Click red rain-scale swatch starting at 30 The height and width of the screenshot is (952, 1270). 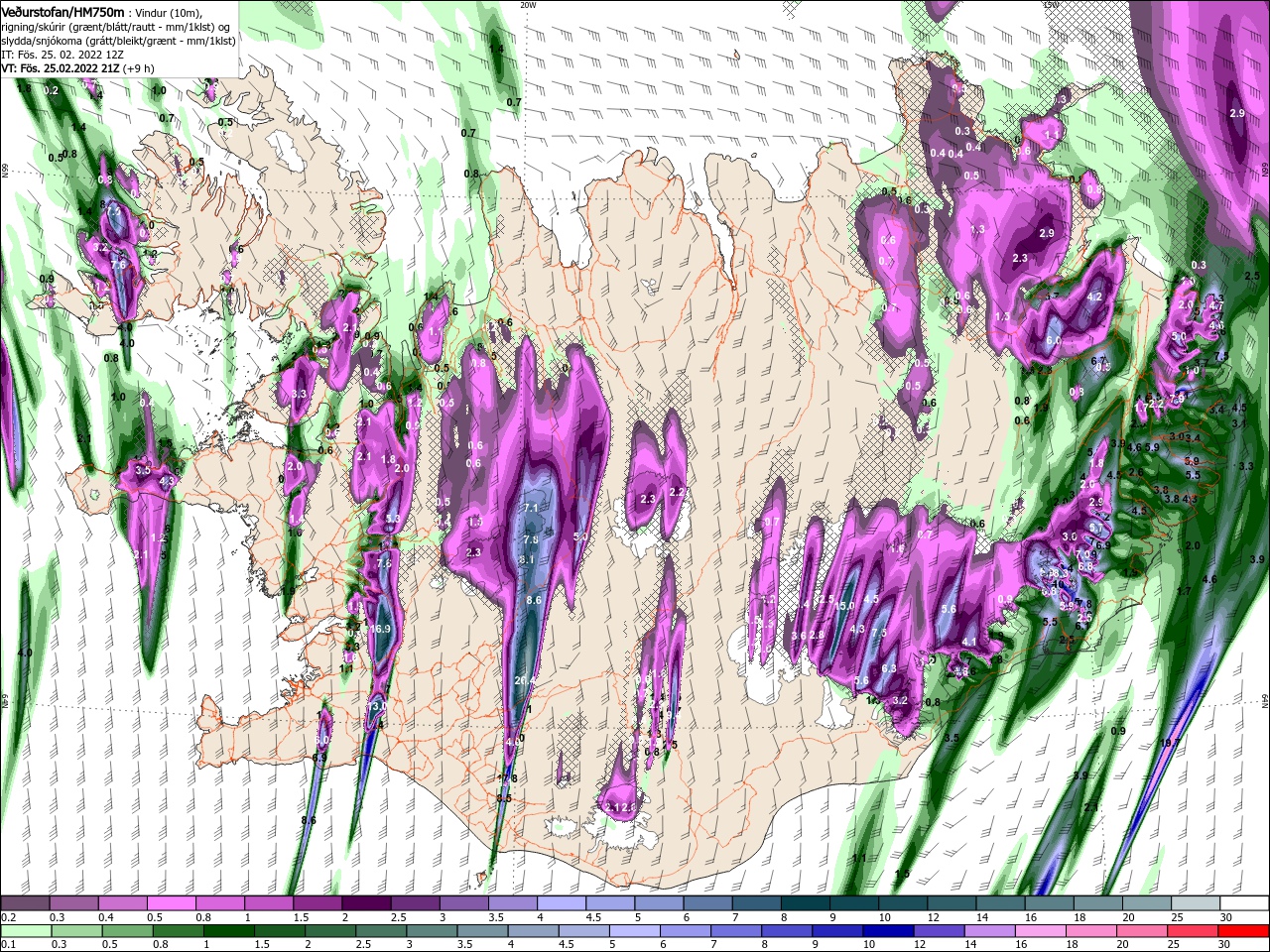coord(1243,931)
